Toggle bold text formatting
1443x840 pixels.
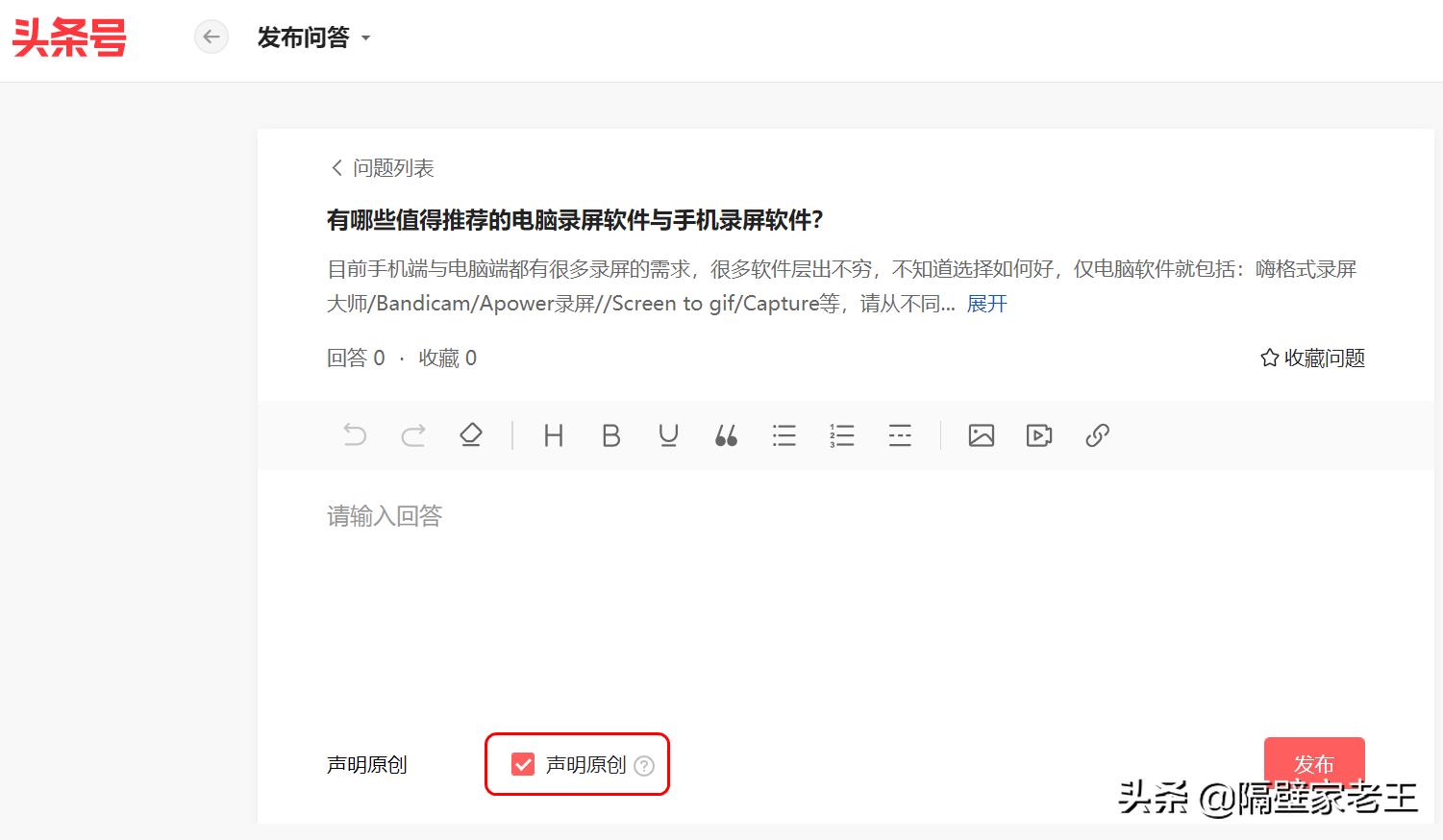610,435
